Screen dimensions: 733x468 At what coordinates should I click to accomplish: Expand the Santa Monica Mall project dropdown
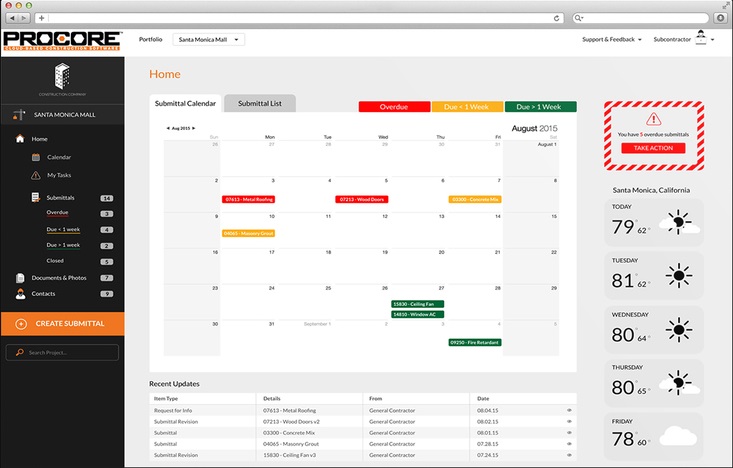(x=208, y=39)
